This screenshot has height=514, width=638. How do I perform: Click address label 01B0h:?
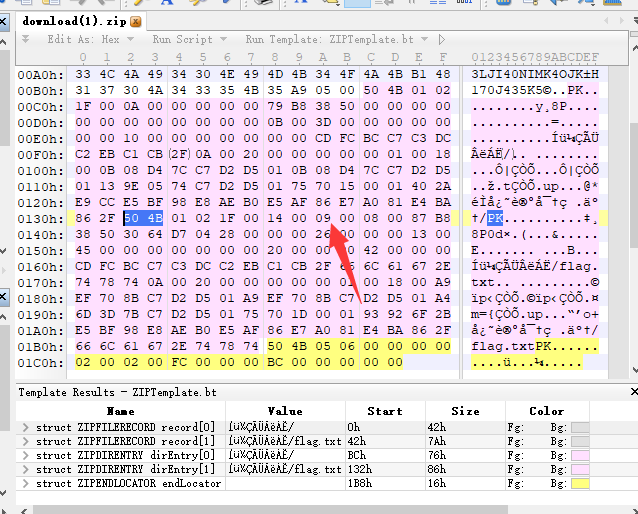41,347
